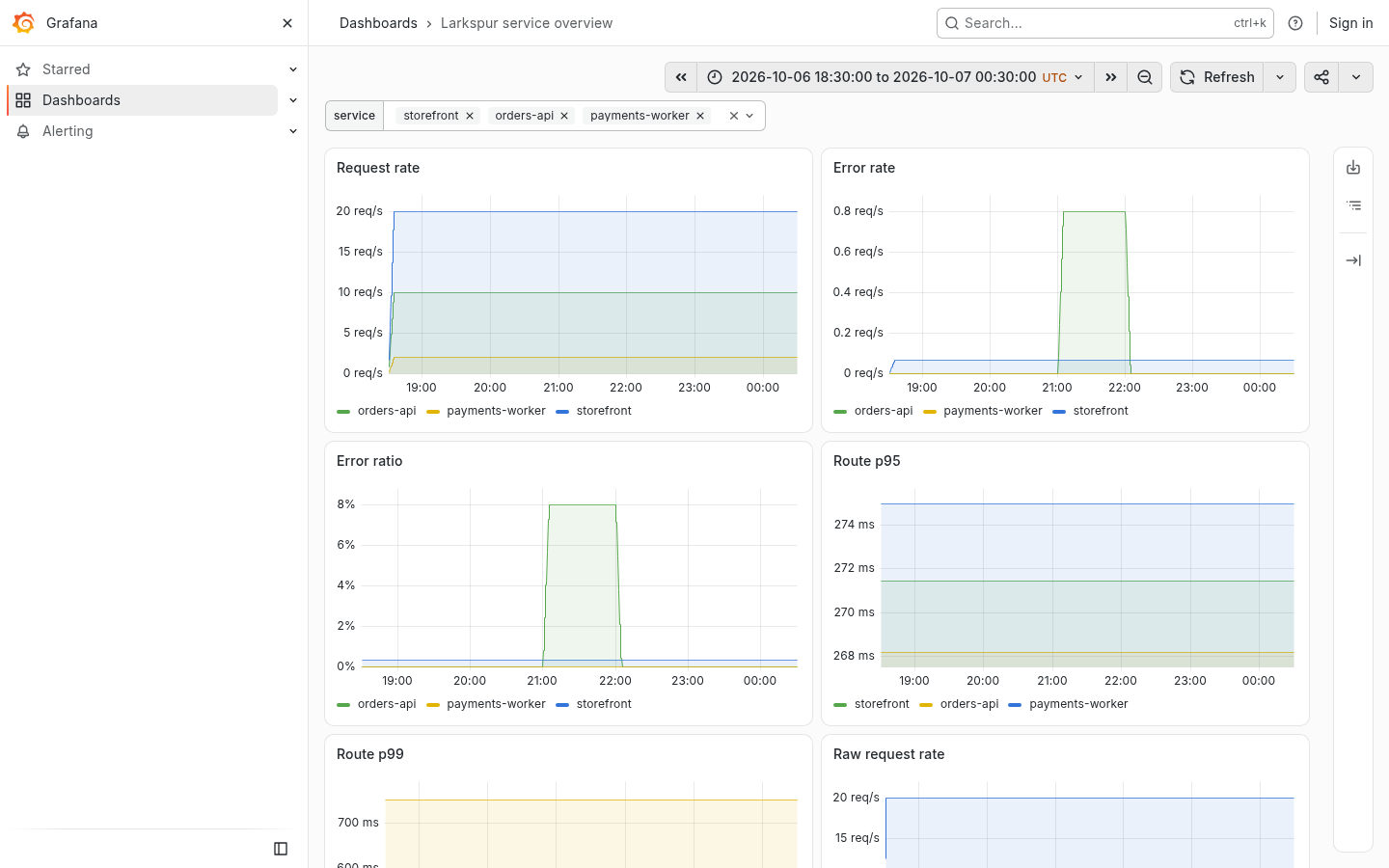Click the Larkspur service overview breadcrumb
1389x868 pixels.
click(527, 23)
